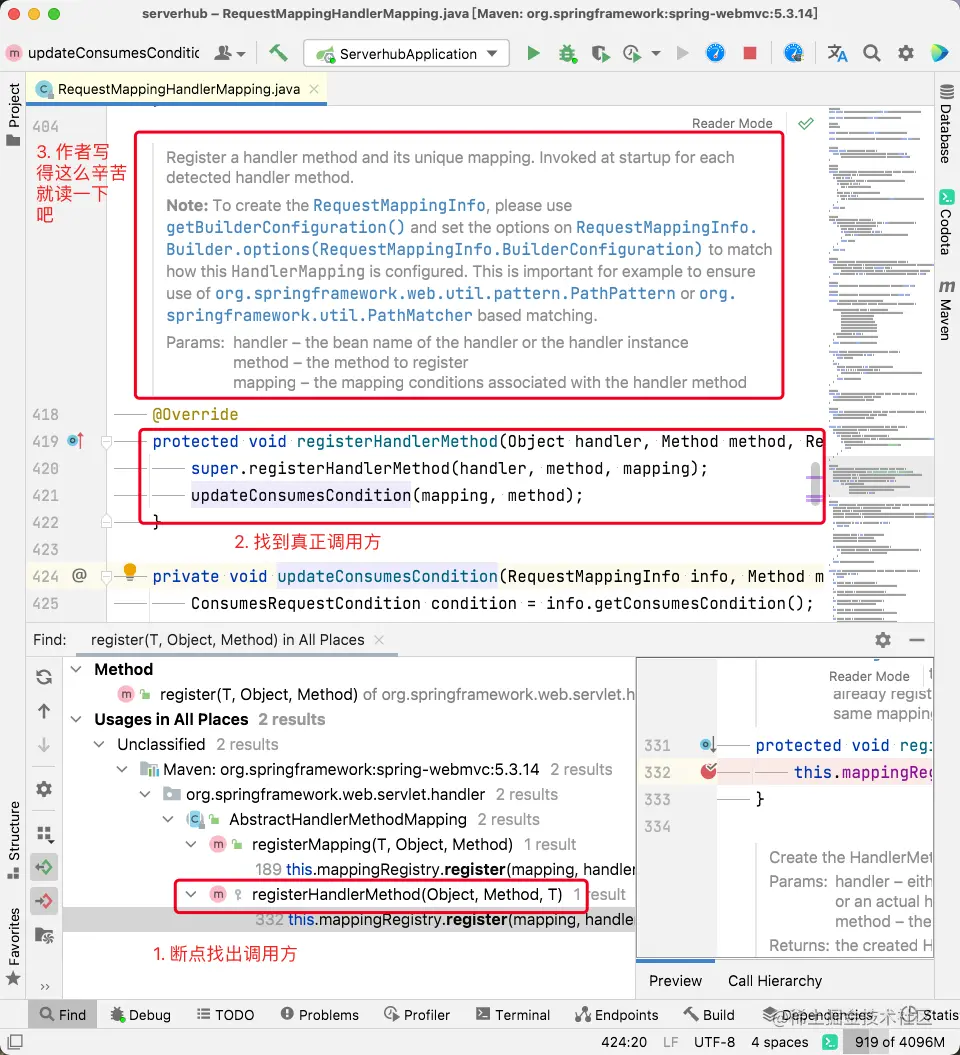Image resolution: width=960 pixels, height=1055 pixels.
Task: Start debugging with the bug icon
Action: [x=567, y=54]
